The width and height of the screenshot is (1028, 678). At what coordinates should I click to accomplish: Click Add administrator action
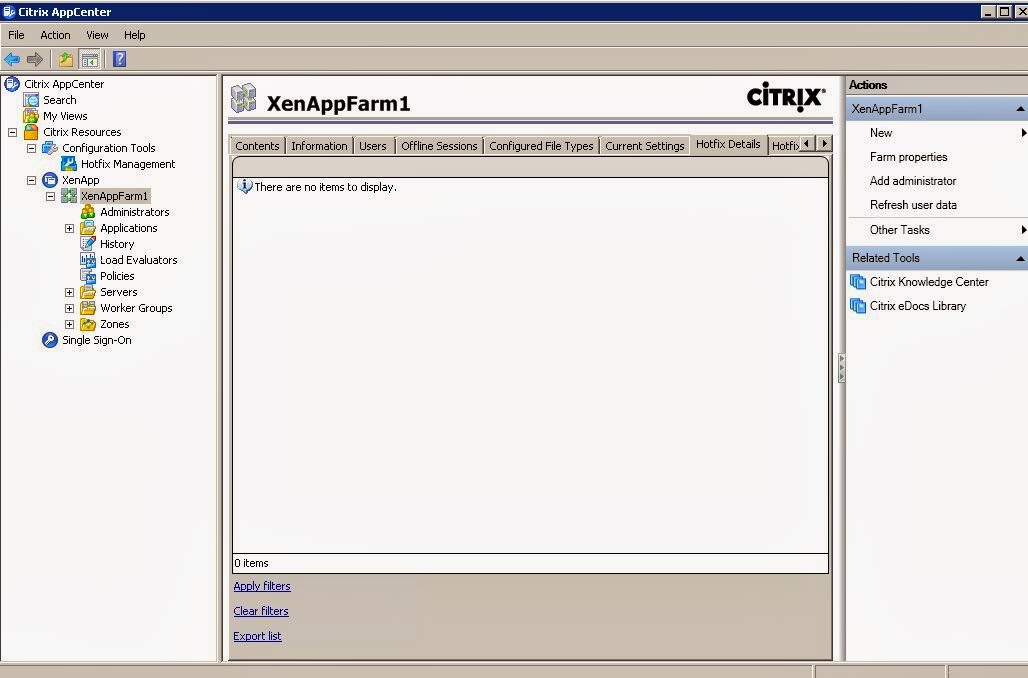pos(913,181)
